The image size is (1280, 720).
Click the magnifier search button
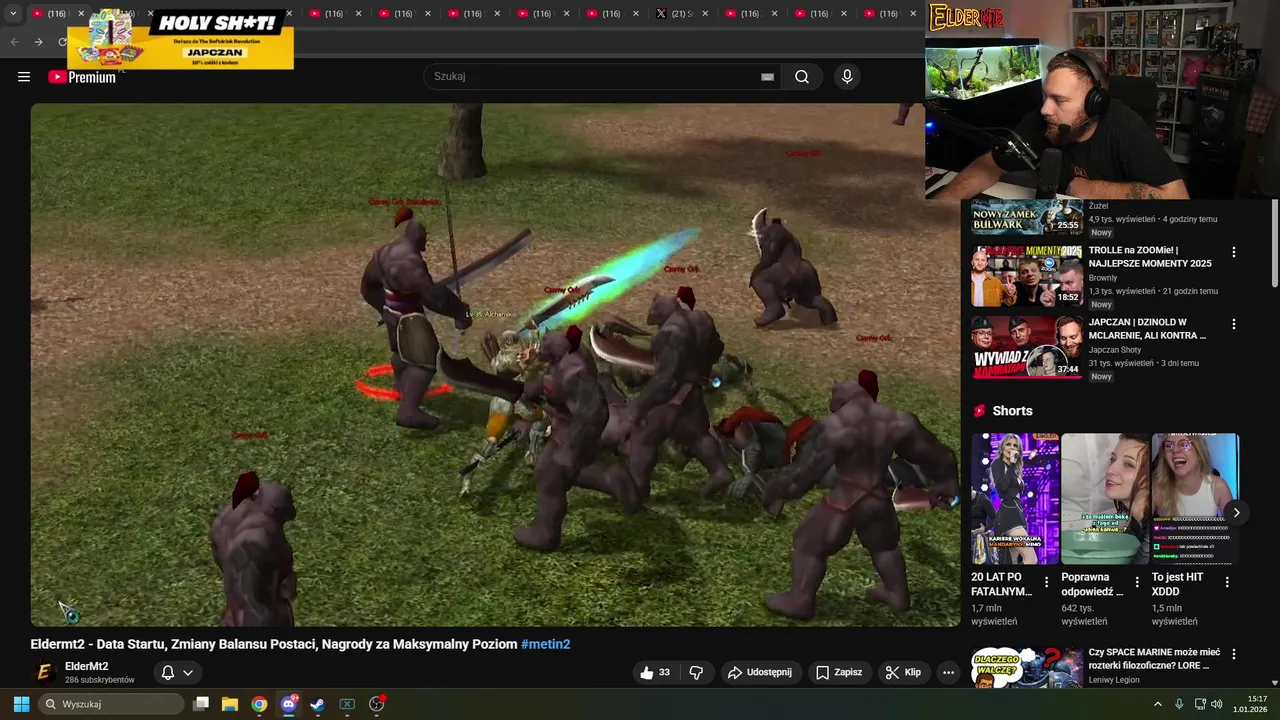click(x=802, y=77)
